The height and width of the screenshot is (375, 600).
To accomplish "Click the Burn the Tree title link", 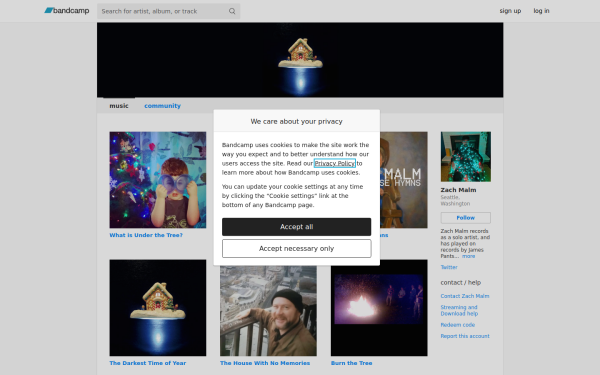I will pos(352,363).
